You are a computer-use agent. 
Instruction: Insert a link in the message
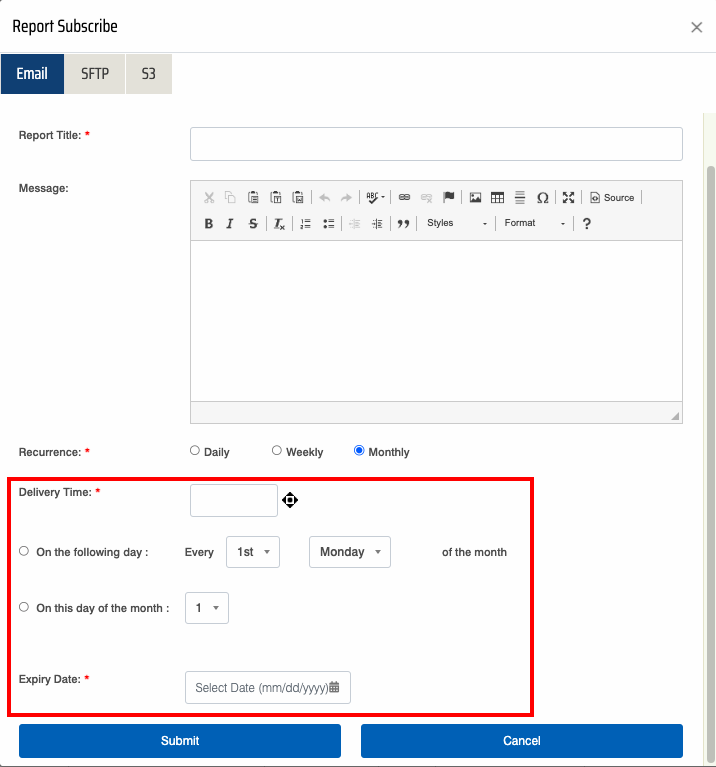tap(404, 198)
